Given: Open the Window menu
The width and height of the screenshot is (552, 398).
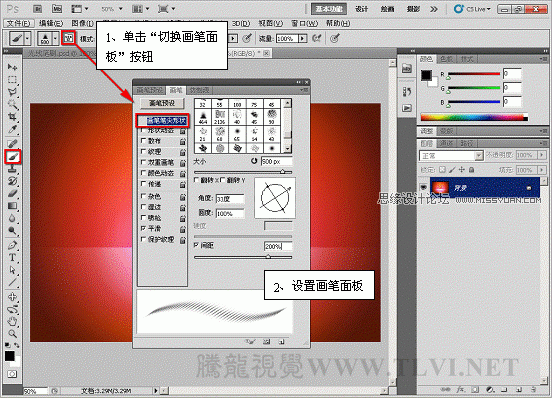Looking at the screenshot, I should tap(304, 23).
